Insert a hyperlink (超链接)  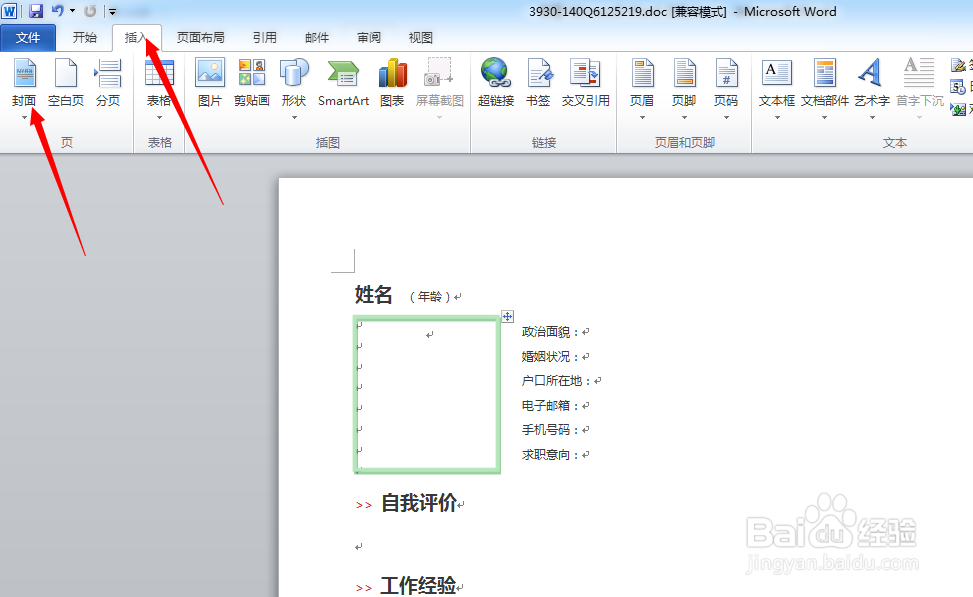[x=496, y=83]
